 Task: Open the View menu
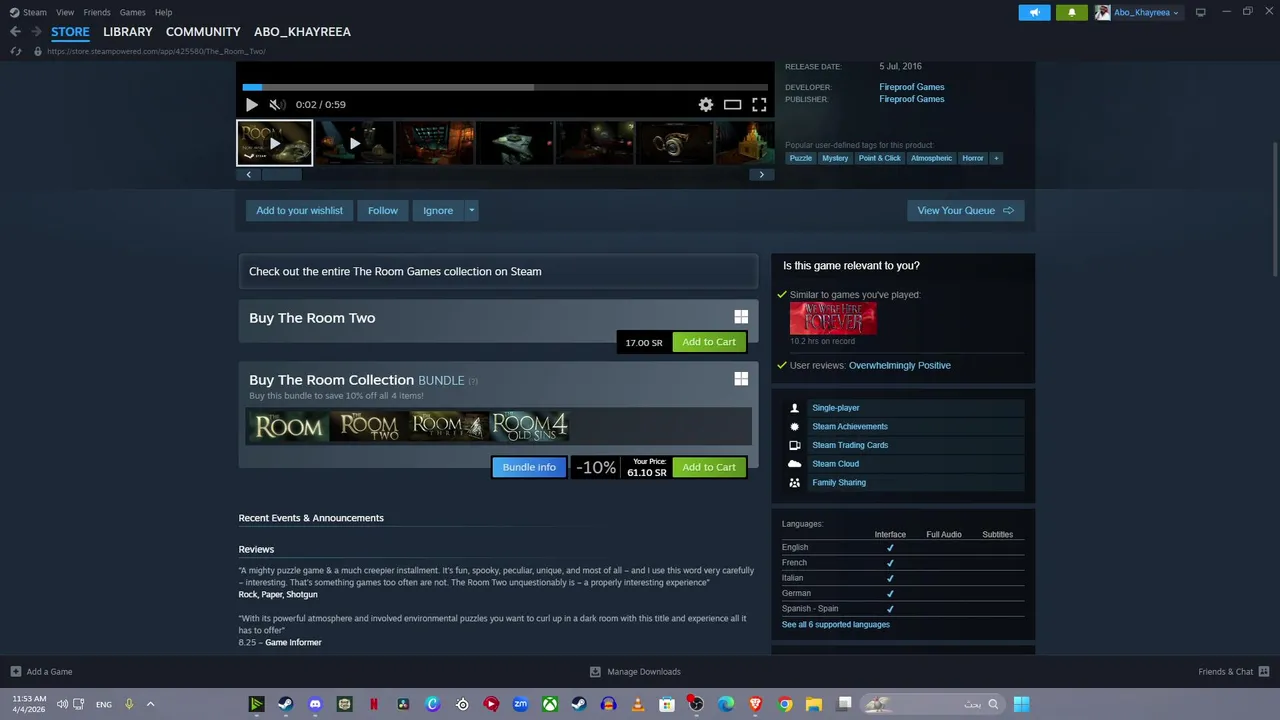(65, 12)
